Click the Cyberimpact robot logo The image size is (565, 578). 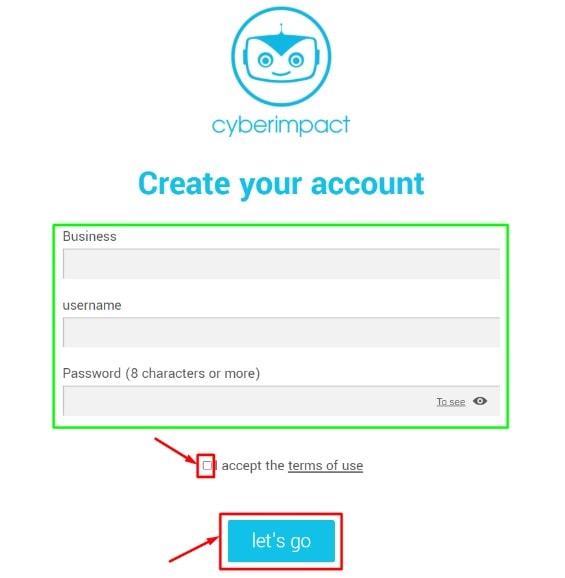[x=281, y=56]
